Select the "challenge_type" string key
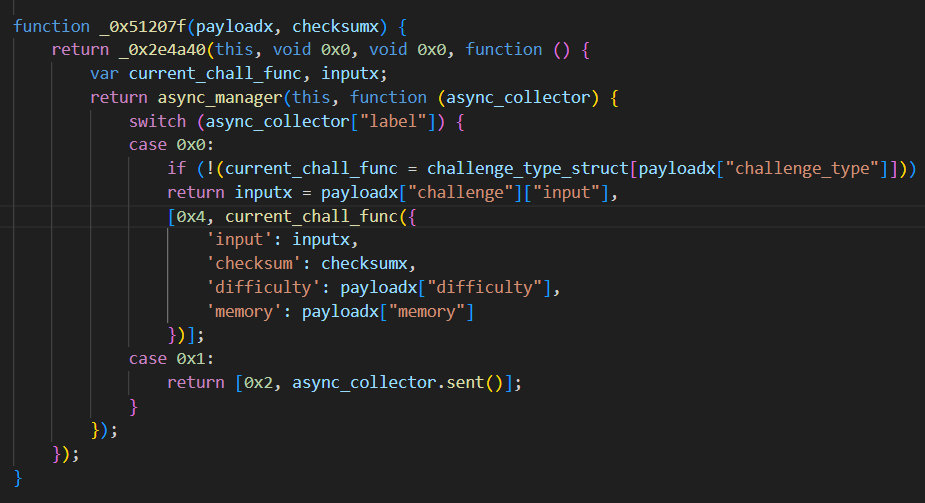Screen dimensions: 925x503 tap(802, 169)
